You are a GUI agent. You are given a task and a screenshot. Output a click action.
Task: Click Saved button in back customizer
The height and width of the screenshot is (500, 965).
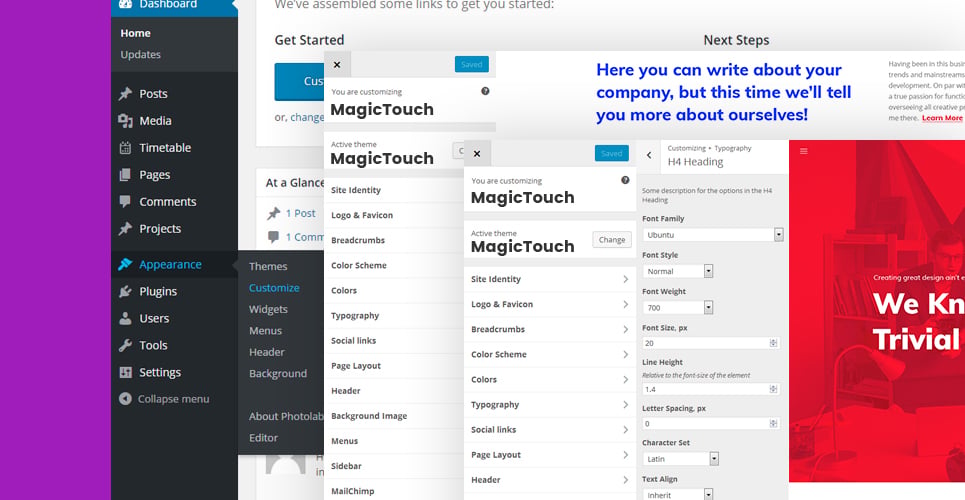point(471,64)
